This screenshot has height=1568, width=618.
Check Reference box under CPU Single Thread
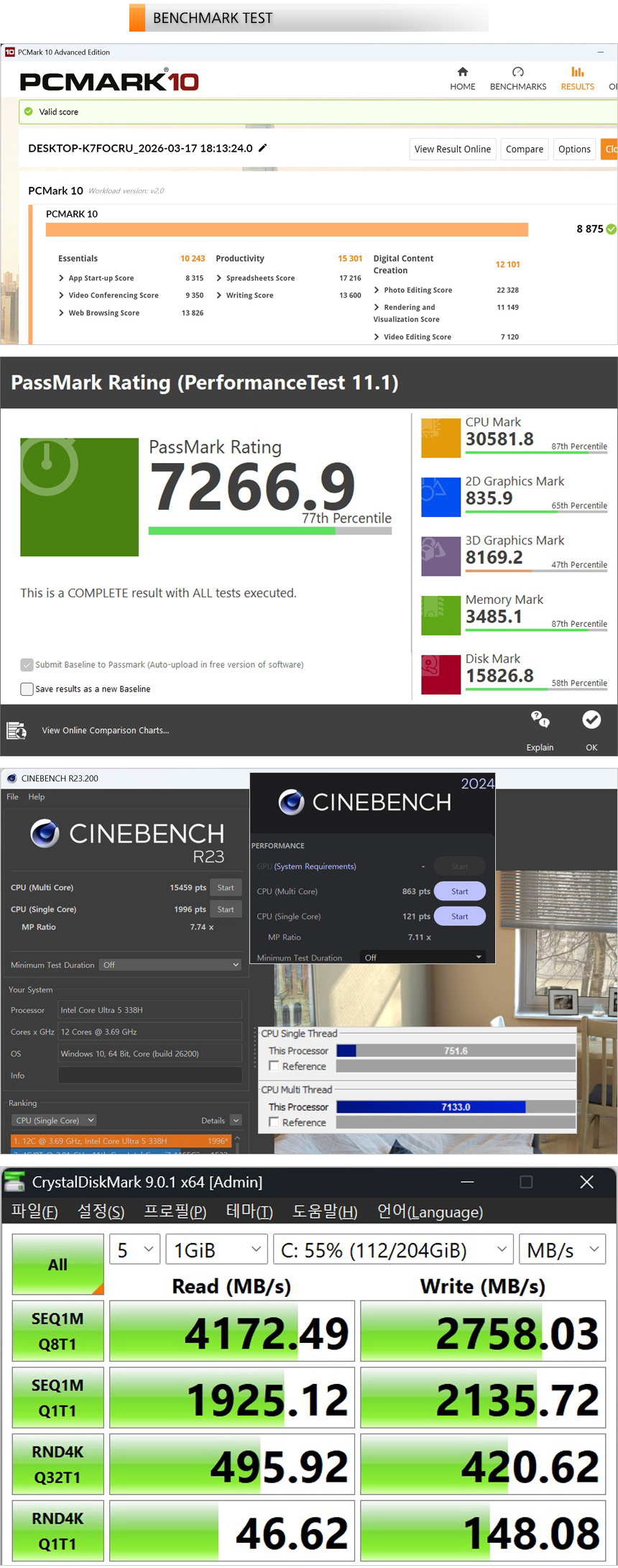[x=274, y=1066]
